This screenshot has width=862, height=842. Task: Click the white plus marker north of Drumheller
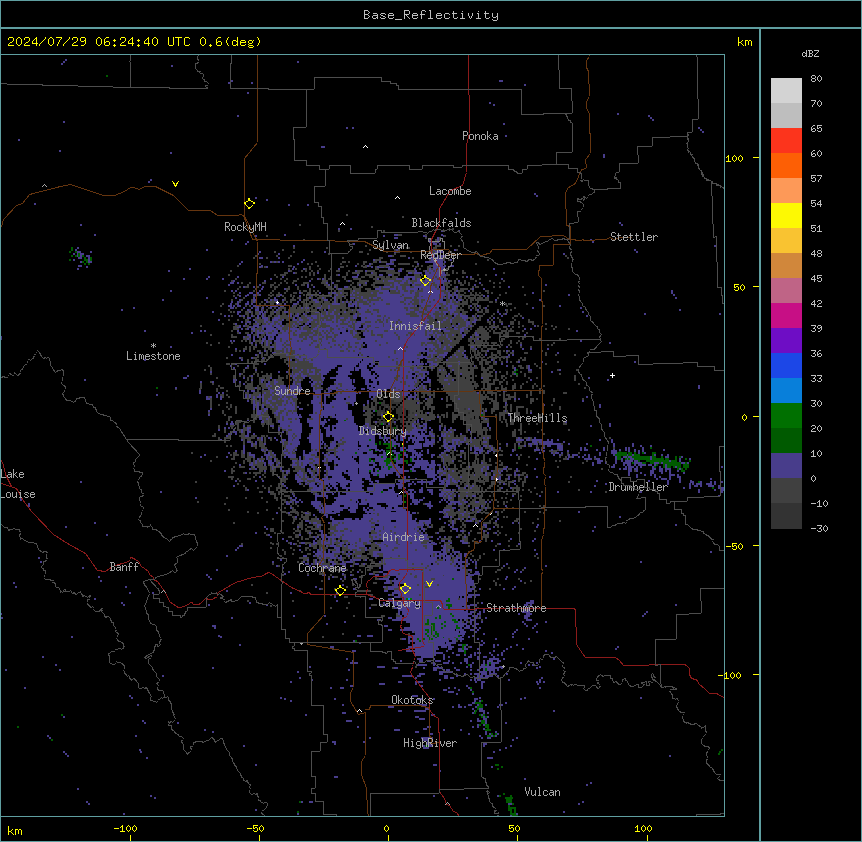(612, 375)
